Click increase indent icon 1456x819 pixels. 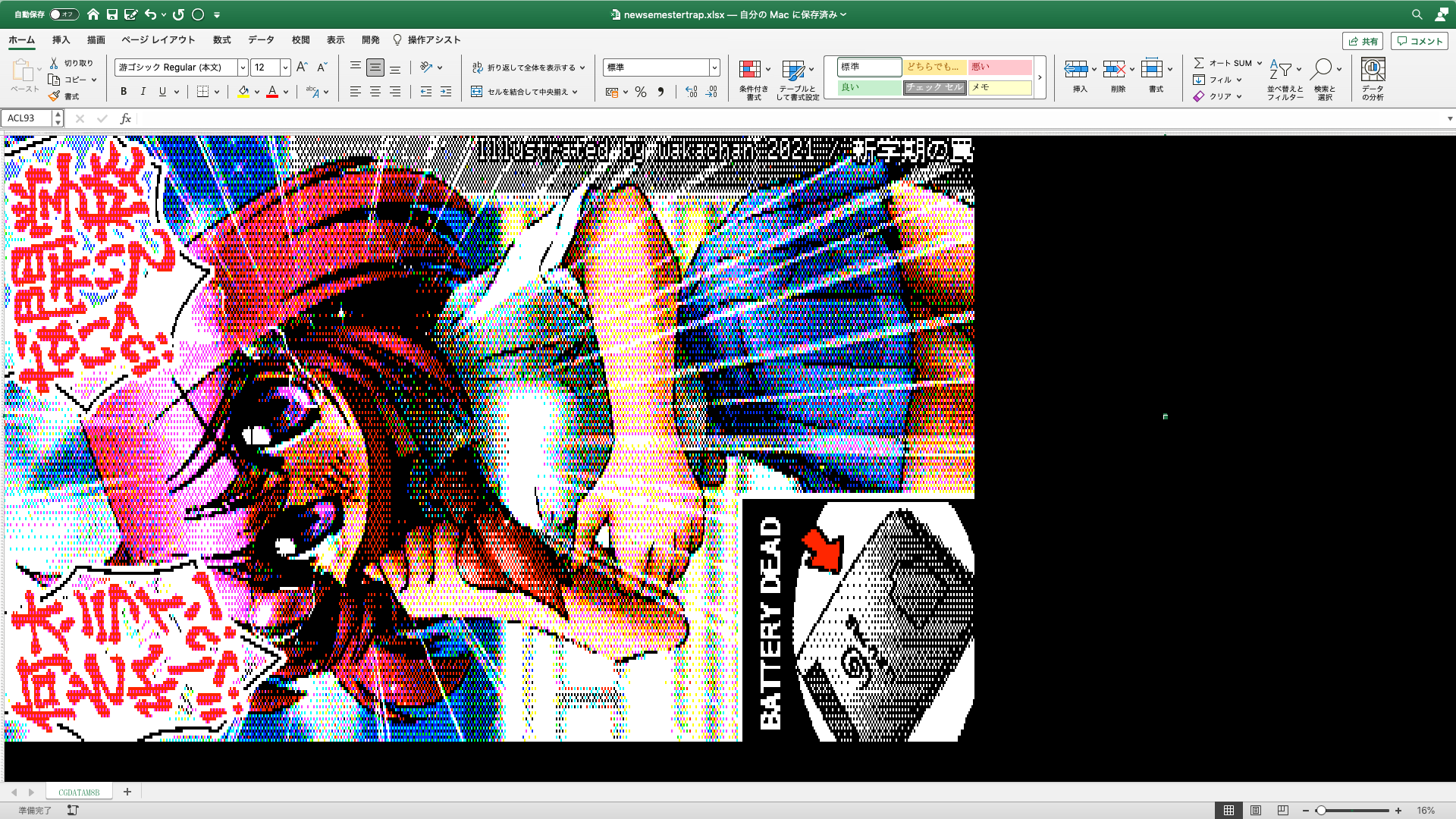(x=446, y=92)
